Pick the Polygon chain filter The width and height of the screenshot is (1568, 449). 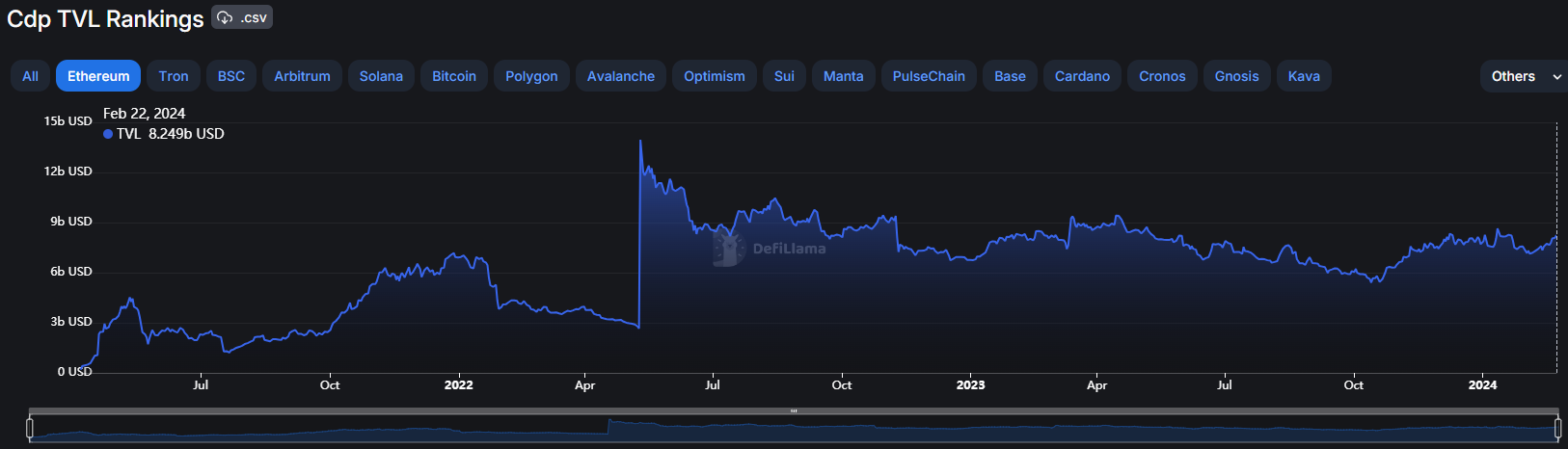[531, 76]
